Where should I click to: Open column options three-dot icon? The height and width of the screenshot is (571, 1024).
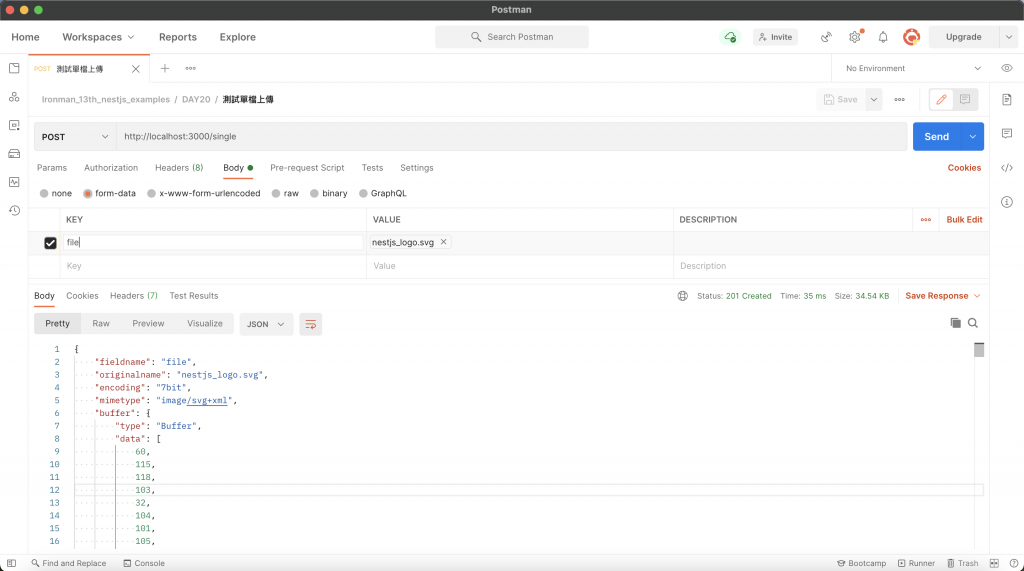925,220
